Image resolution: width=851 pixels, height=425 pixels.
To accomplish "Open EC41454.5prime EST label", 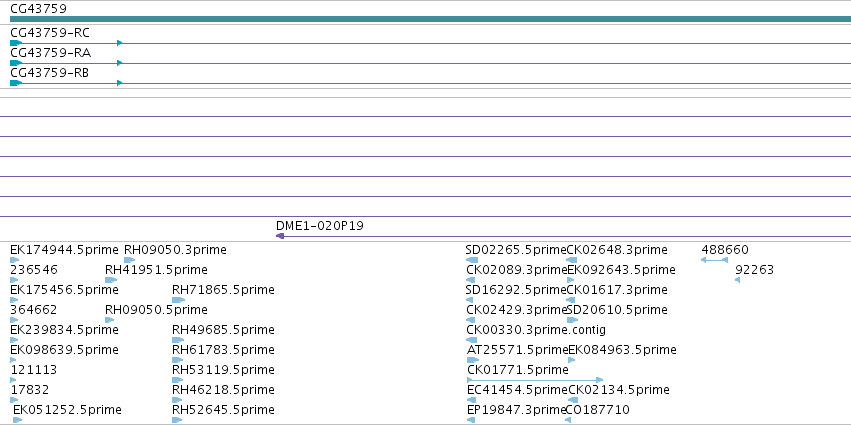I will [517, 390].
